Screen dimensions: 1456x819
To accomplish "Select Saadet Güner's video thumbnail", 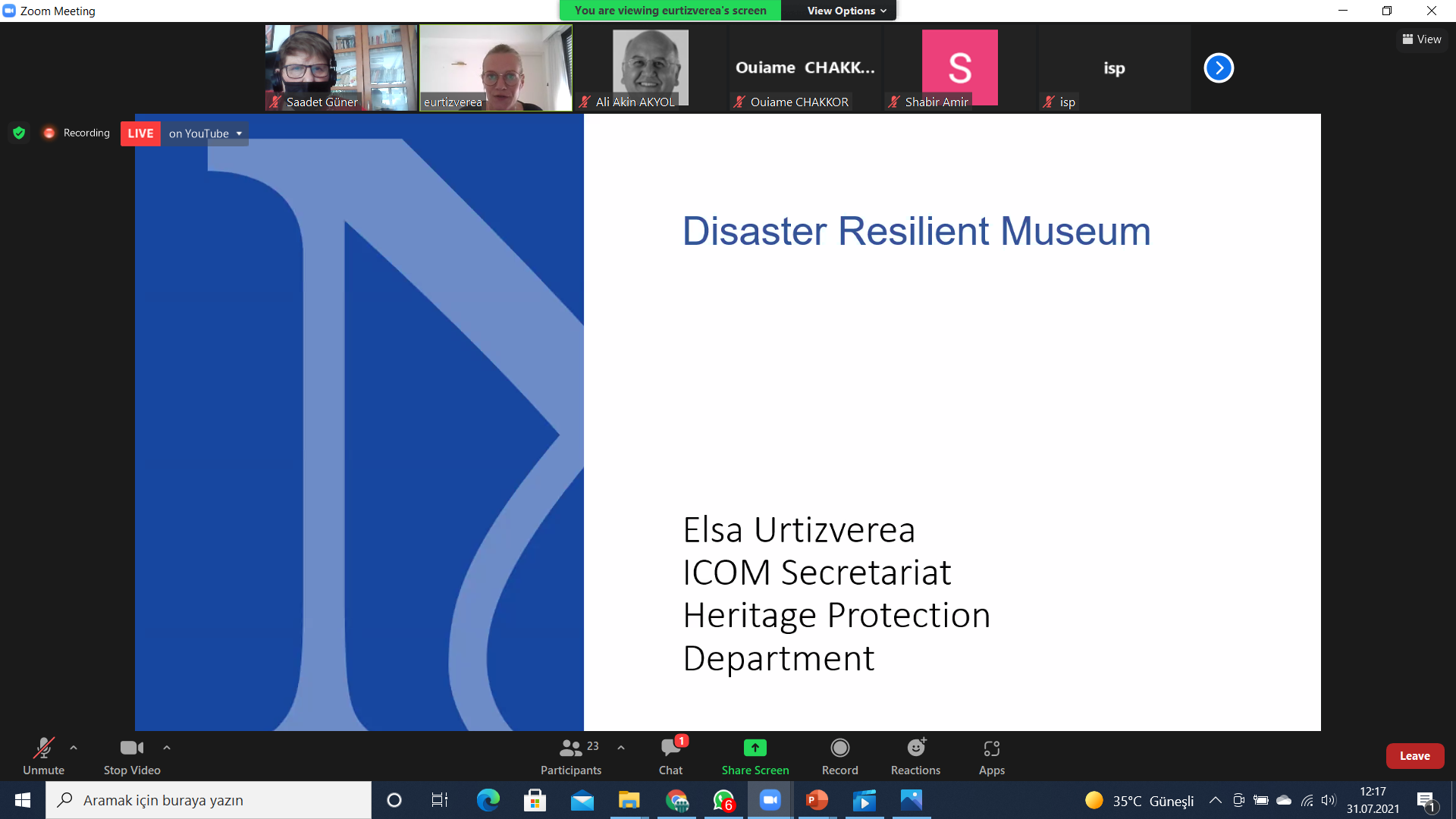I will (x=340, y=67).
